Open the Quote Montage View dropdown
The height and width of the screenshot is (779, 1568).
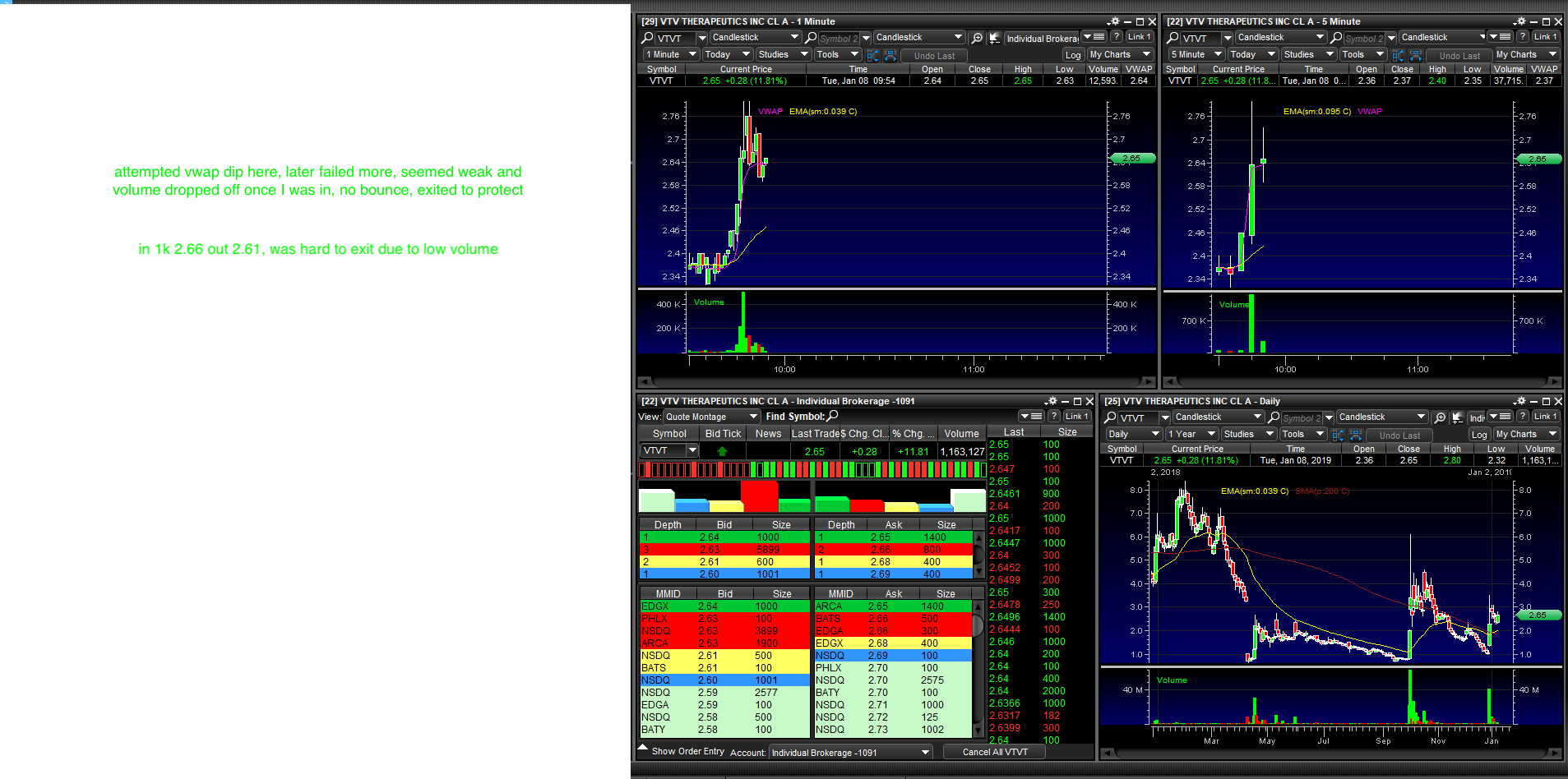tap(711, 417)
